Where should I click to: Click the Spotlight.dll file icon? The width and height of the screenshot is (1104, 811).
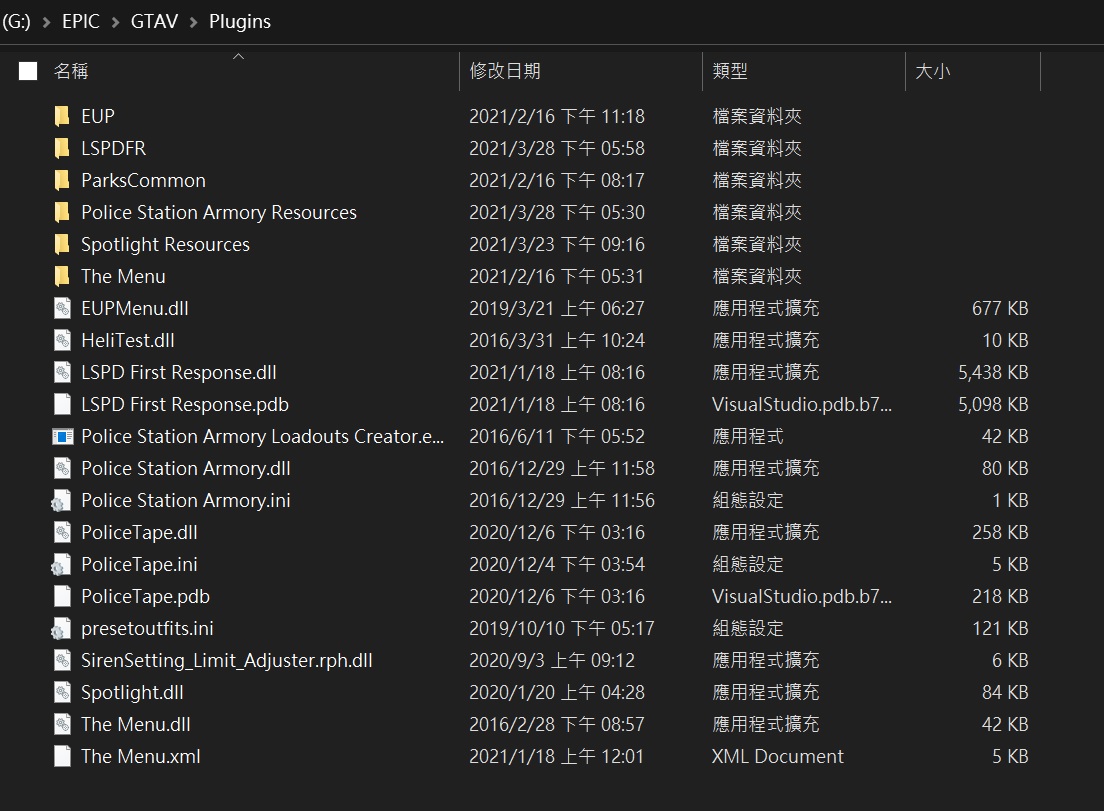click(62, 692)
